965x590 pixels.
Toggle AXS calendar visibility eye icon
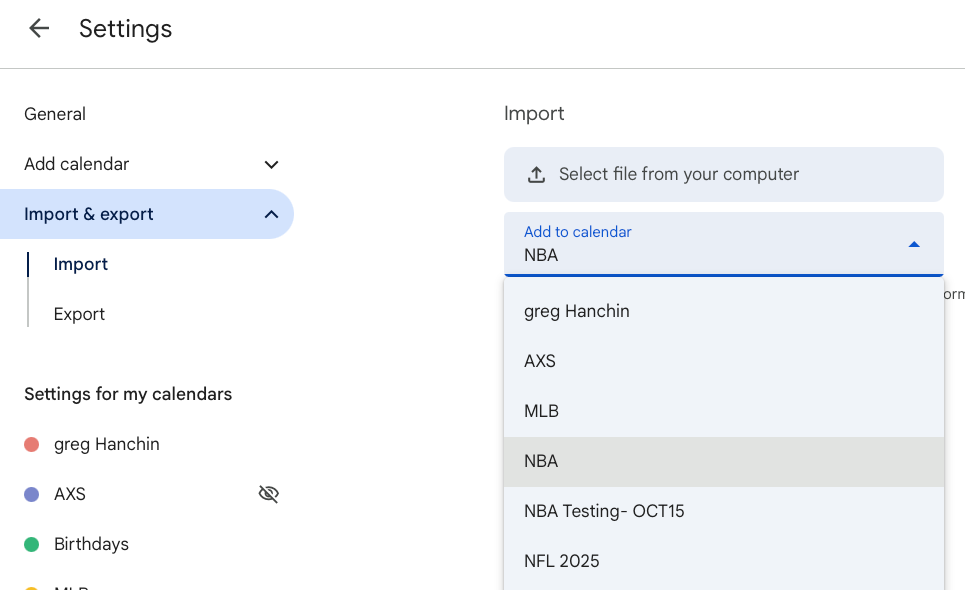268,494
